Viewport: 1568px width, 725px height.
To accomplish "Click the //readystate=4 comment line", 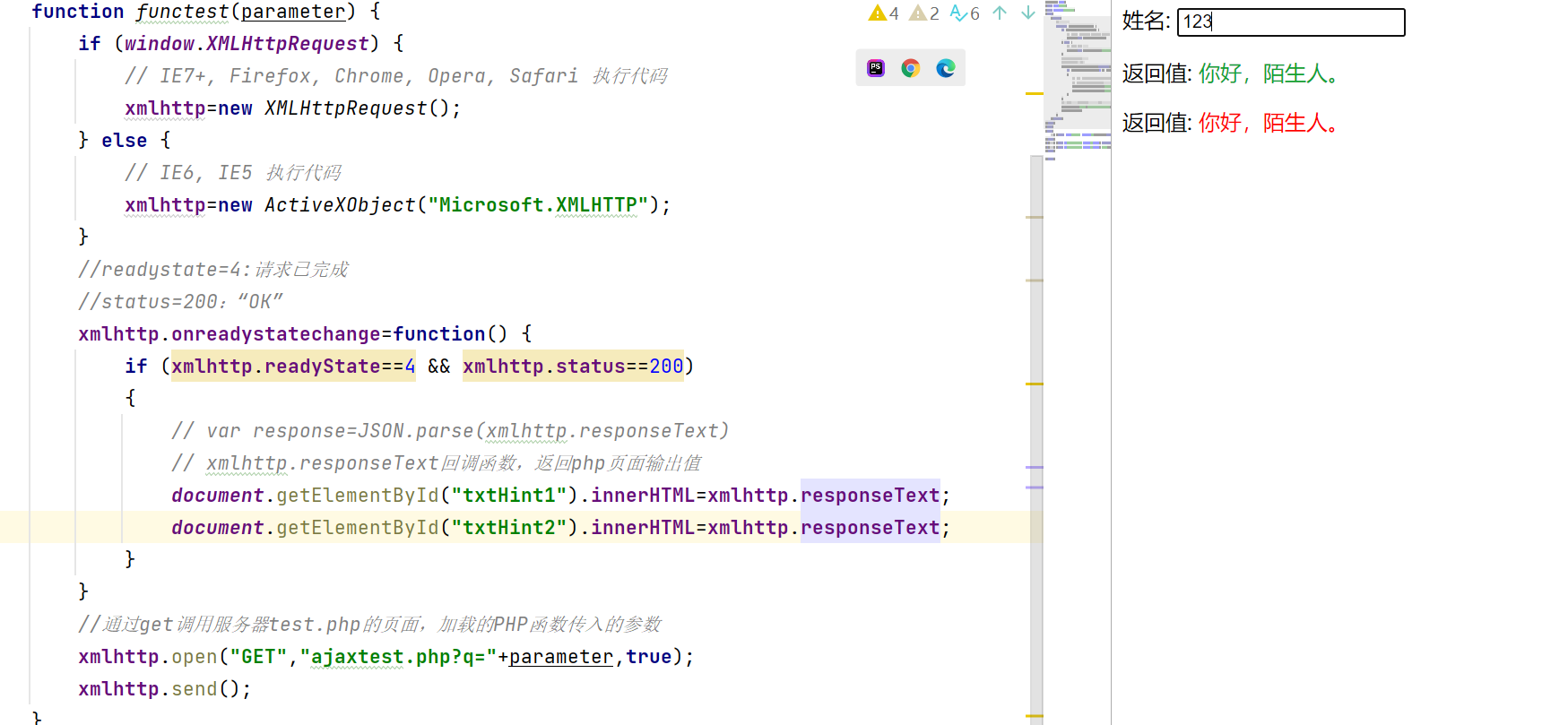I will click(x=213, y=270).
